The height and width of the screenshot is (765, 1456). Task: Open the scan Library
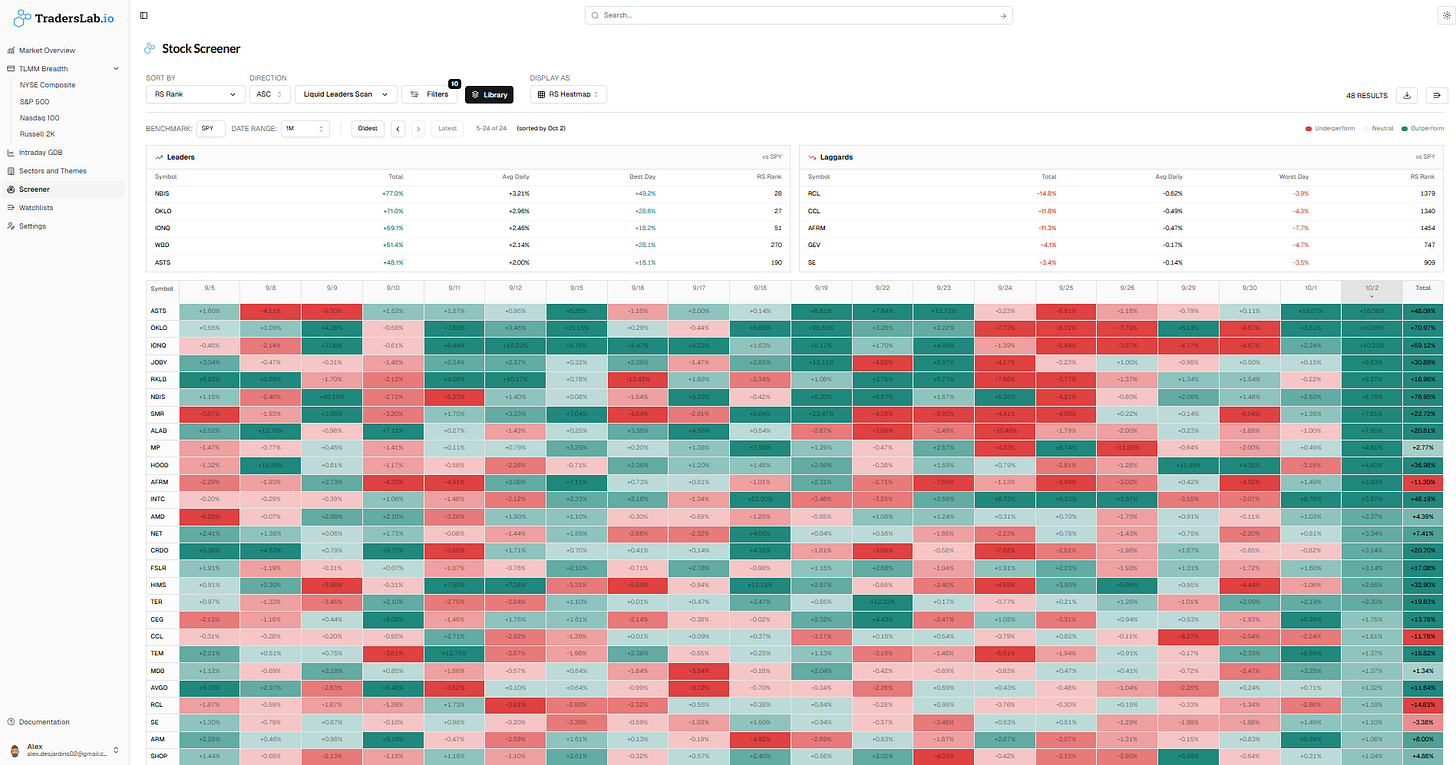[x=489, y=95]
